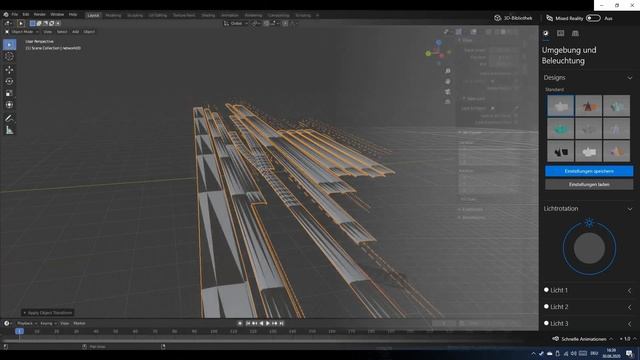The image size is (640, 360).
Task: Click Einstellungen laden button
Action: click(589, 184)
